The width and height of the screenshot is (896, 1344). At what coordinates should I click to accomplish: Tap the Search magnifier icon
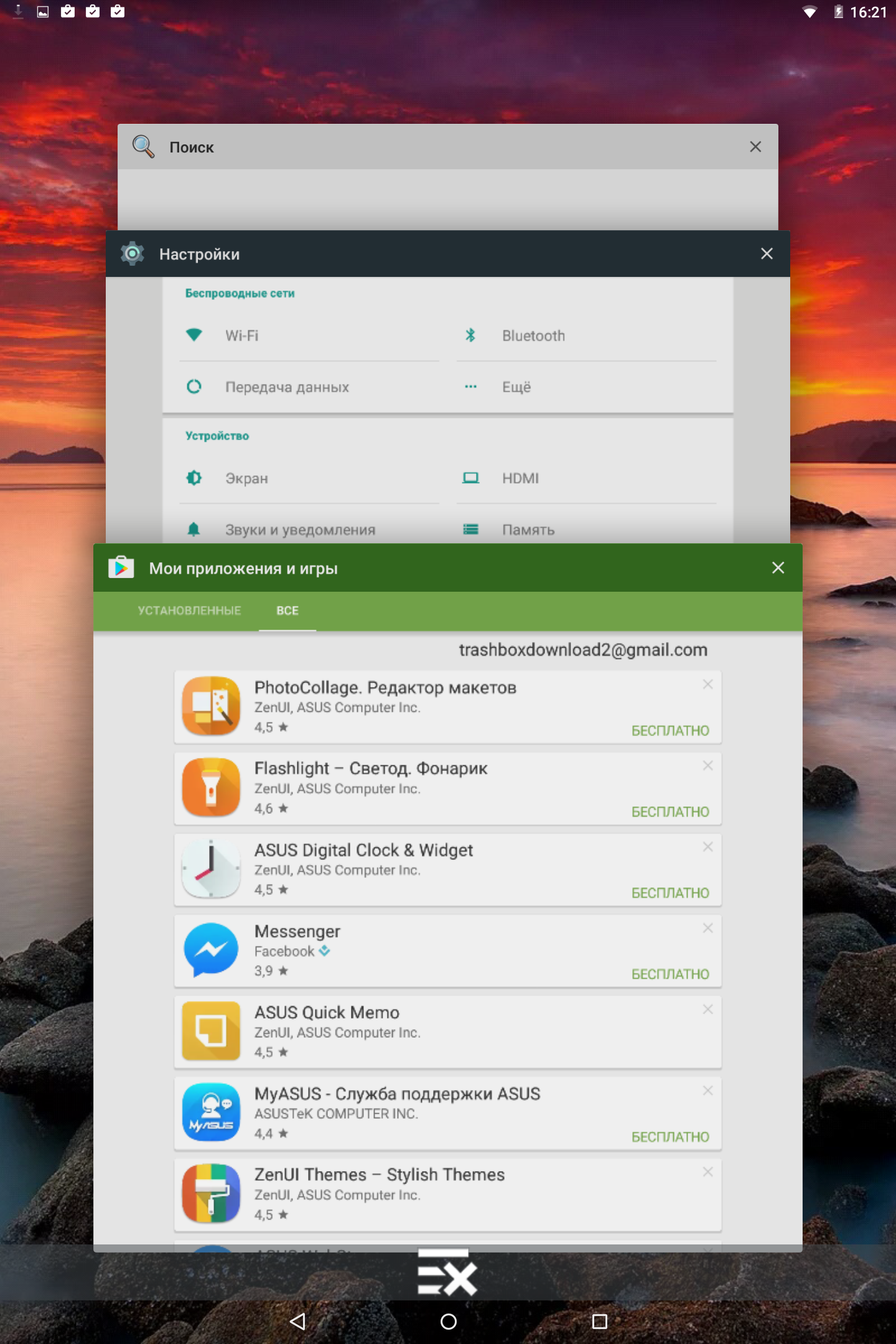(143, 147)
